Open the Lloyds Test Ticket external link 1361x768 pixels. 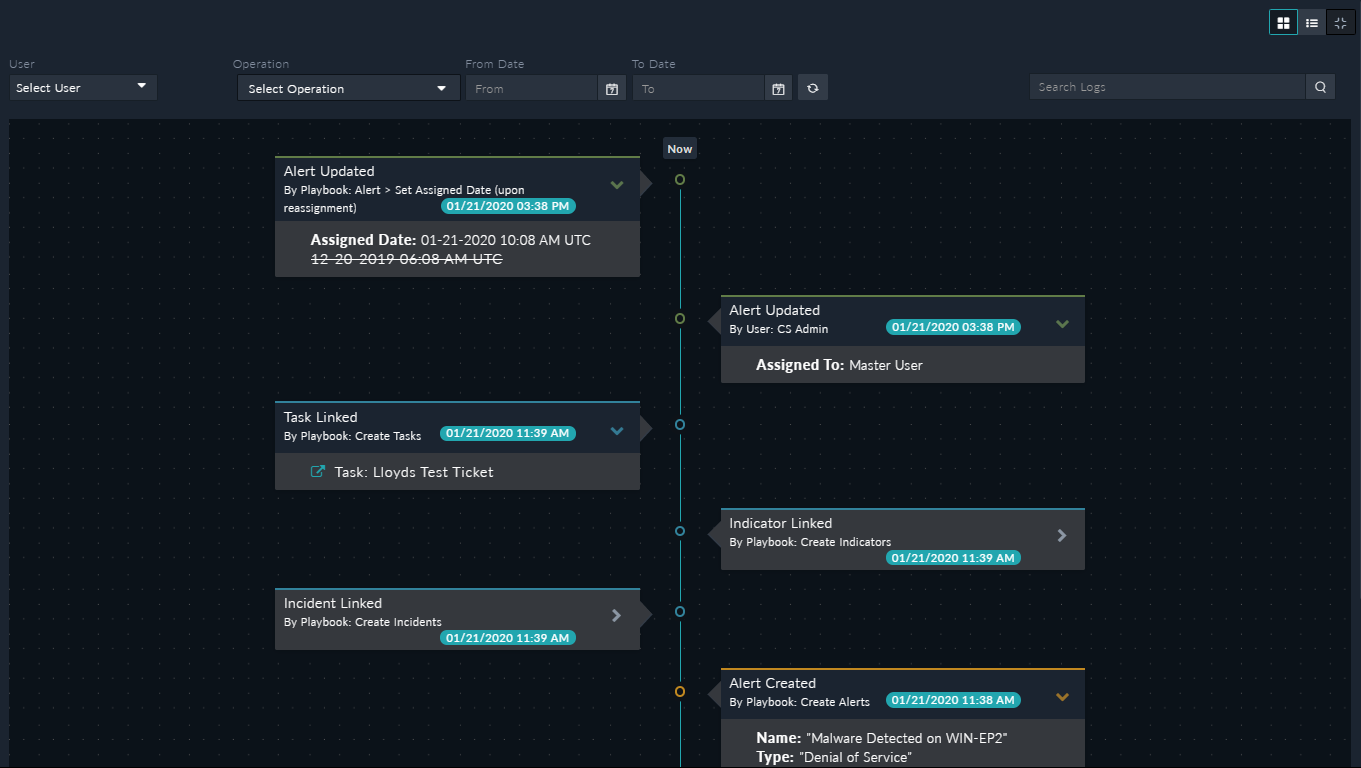[x=318, y=470]
